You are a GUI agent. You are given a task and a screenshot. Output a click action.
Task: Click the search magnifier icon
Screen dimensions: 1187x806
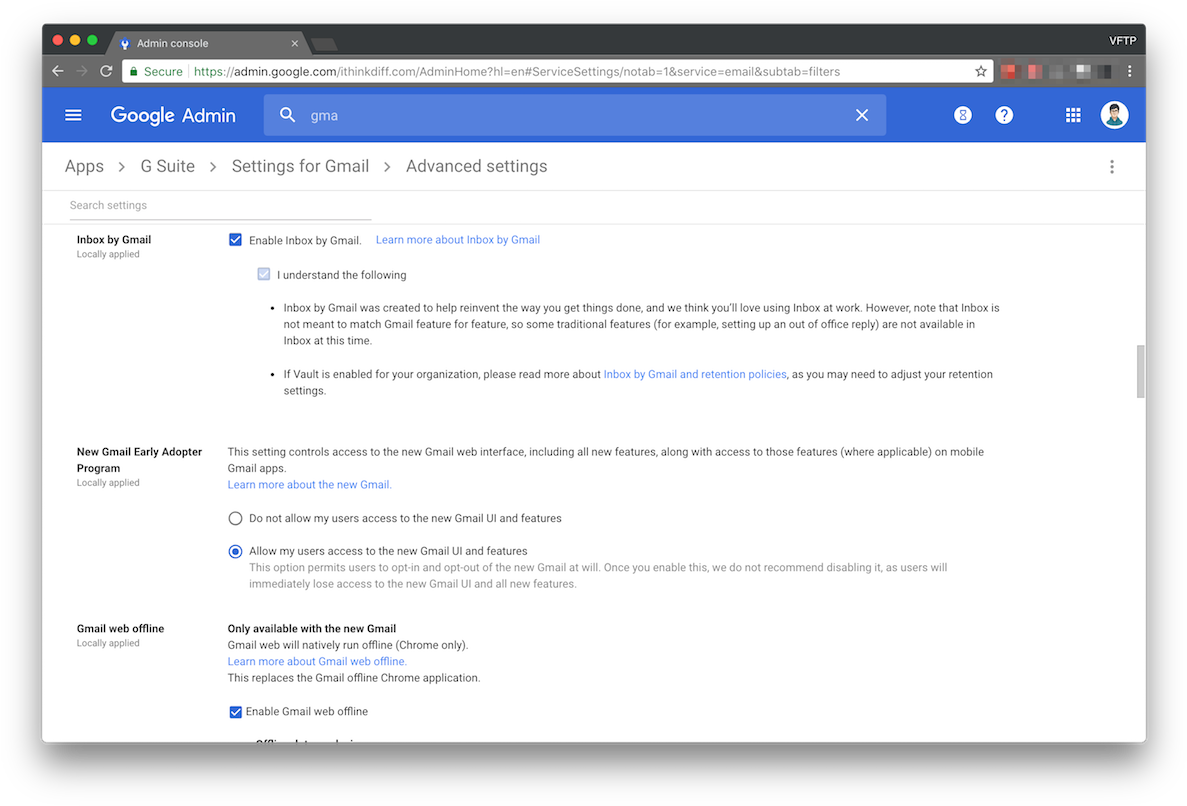pos(287,115)
